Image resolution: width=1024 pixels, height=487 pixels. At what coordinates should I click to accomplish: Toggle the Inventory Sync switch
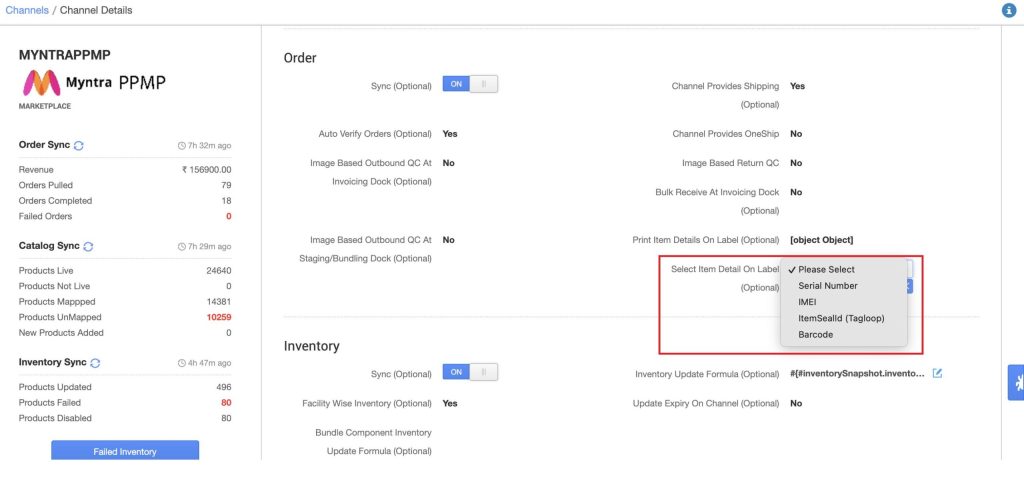pos(470,372)
